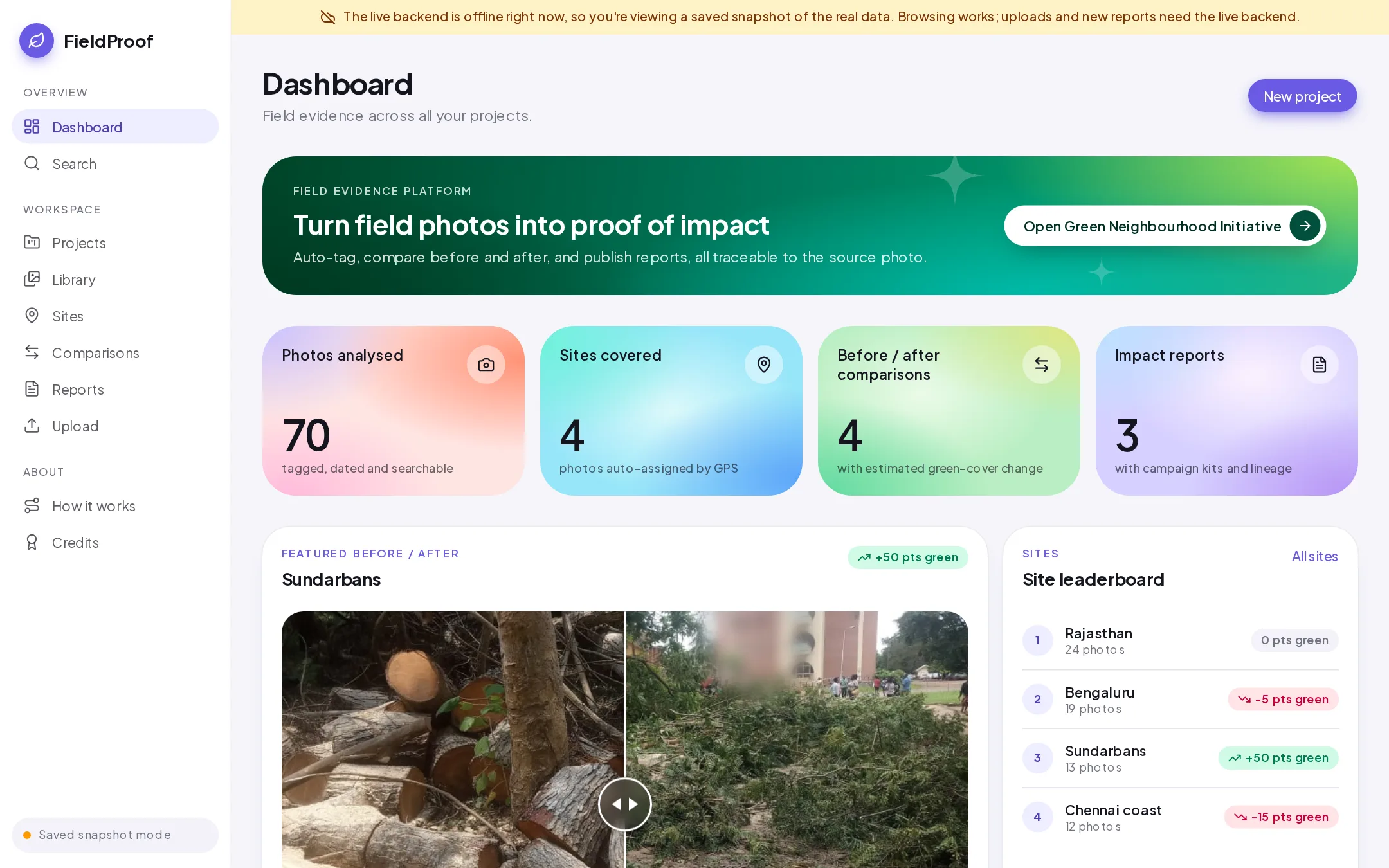Click the Reports document icon in sidebar
Viewport: 1389px width, 868px height.
pyautogui.click(x=32, y=389)
